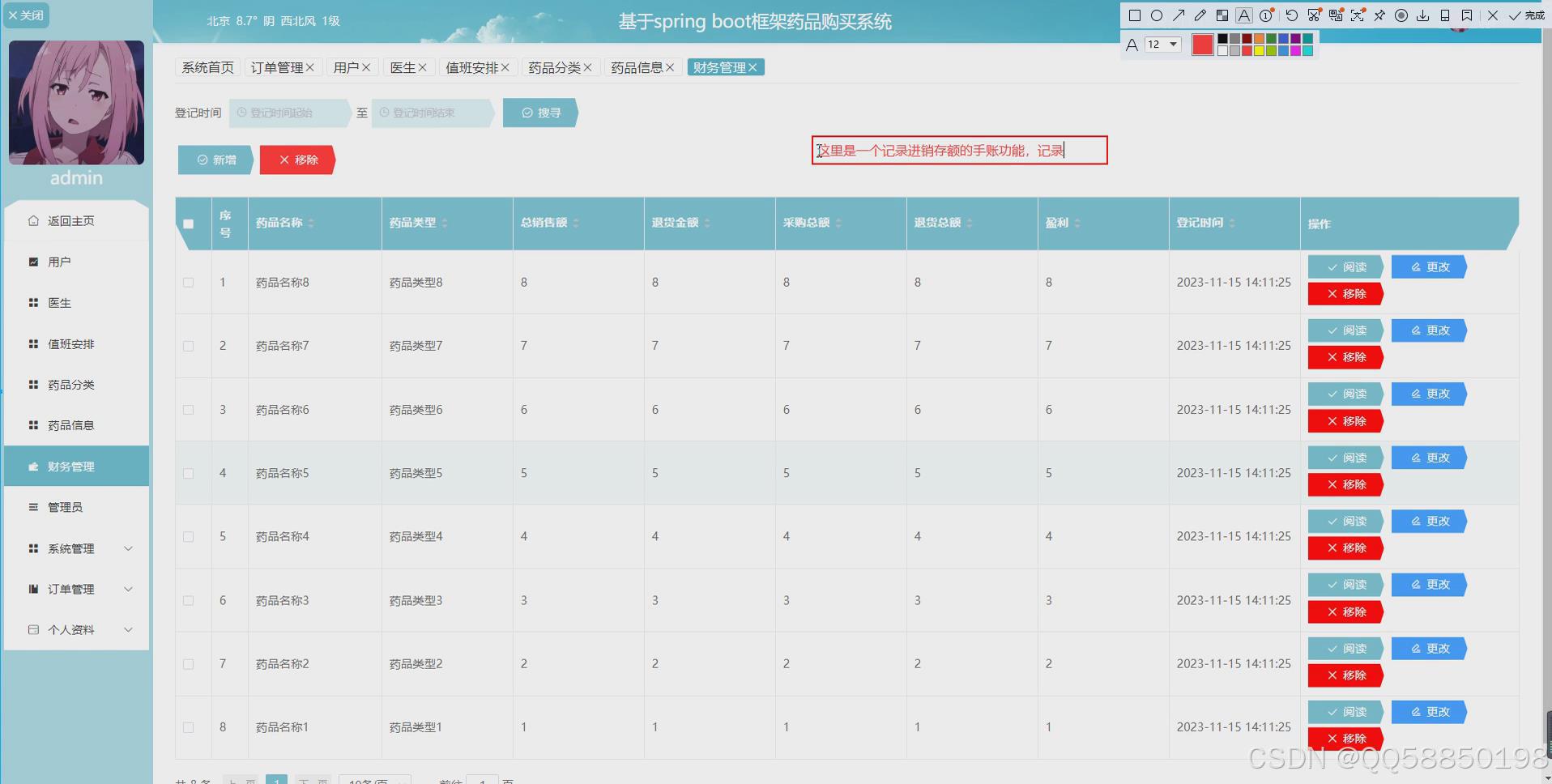Run OCR text recognition on capture
This screenshot has width=1552, height=784.
[1358, 15]
